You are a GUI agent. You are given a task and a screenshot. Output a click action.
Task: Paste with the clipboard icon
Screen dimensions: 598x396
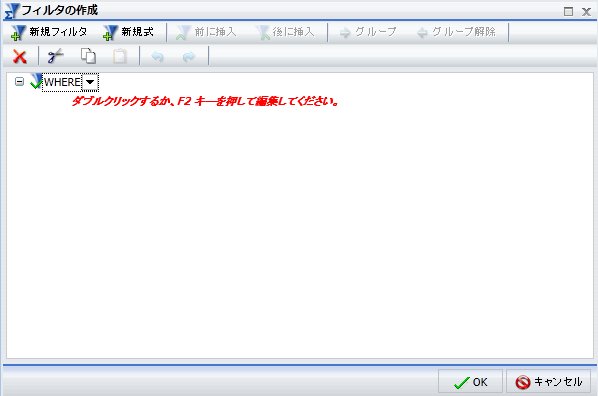(120, 56)
